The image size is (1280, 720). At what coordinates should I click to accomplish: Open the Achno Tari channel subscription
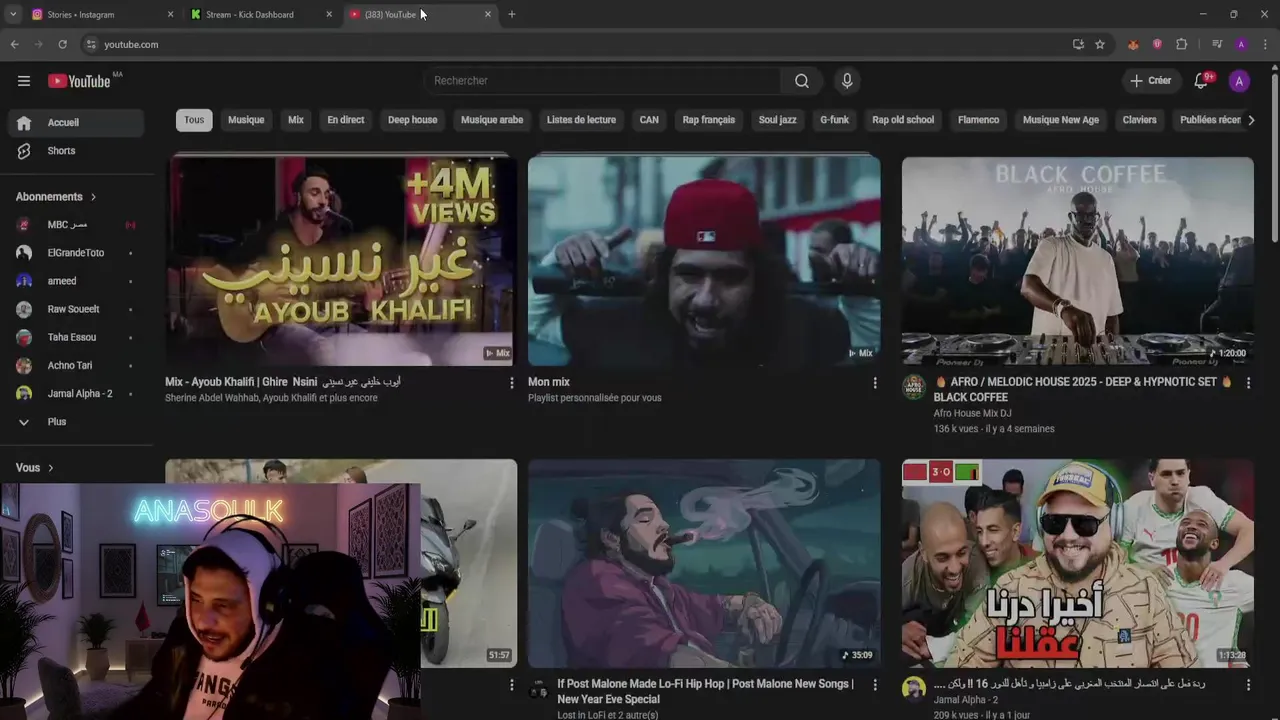[76, 365]
